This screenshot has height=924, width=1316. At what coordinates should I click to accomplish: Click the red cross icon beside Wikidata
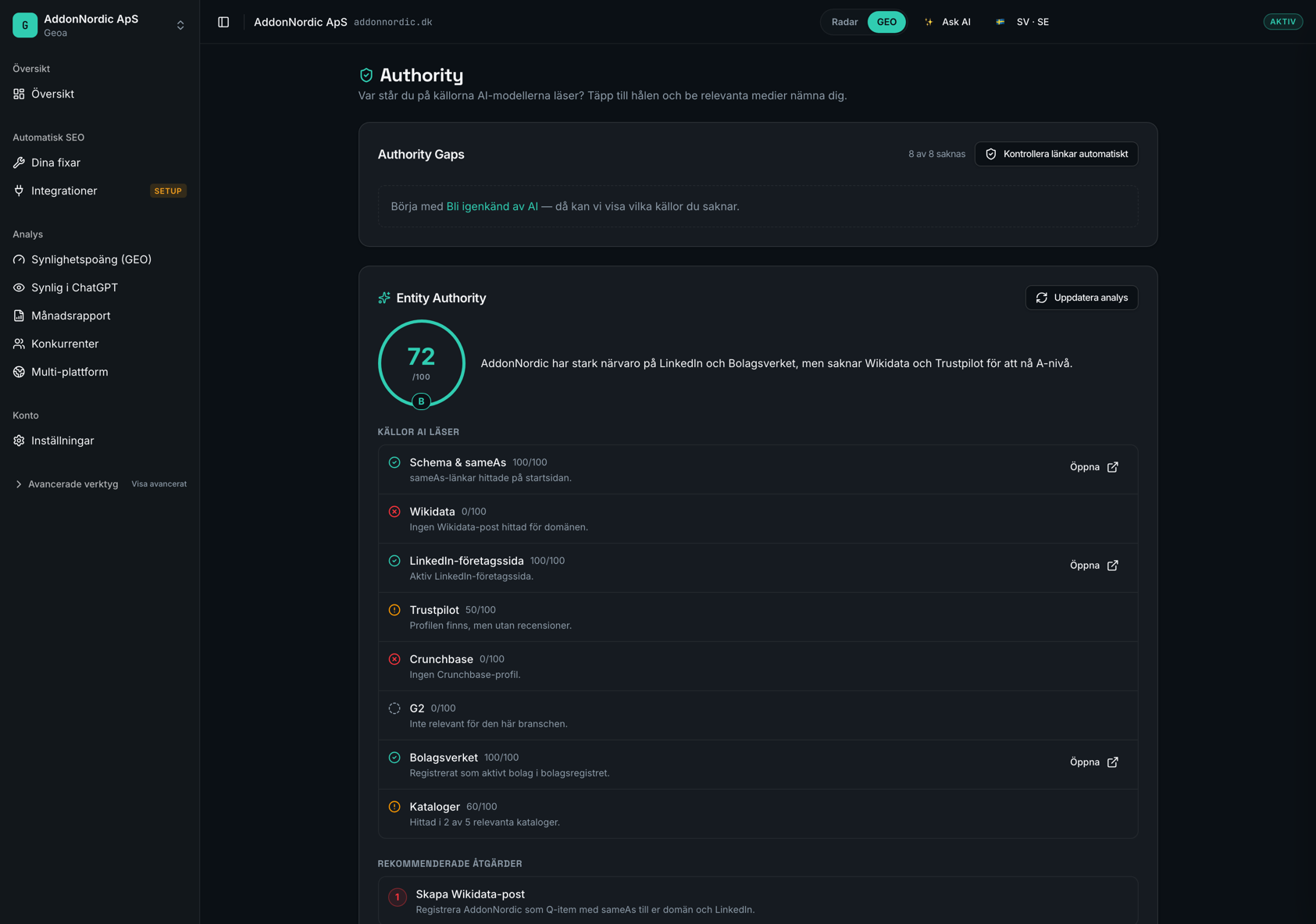[394, 512]
